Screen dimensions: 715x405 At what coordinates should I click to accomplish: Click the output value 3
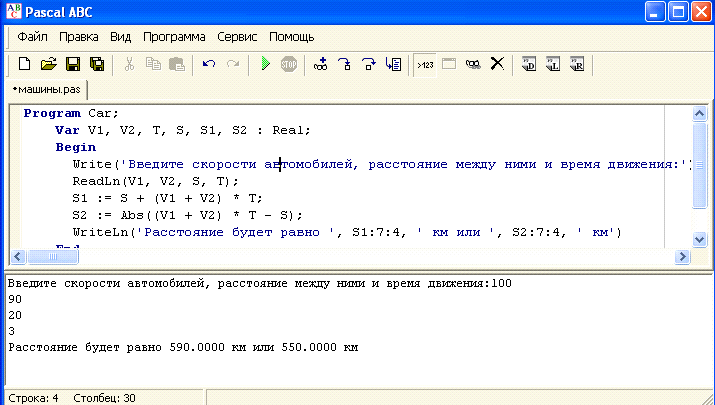pos(11,331)
